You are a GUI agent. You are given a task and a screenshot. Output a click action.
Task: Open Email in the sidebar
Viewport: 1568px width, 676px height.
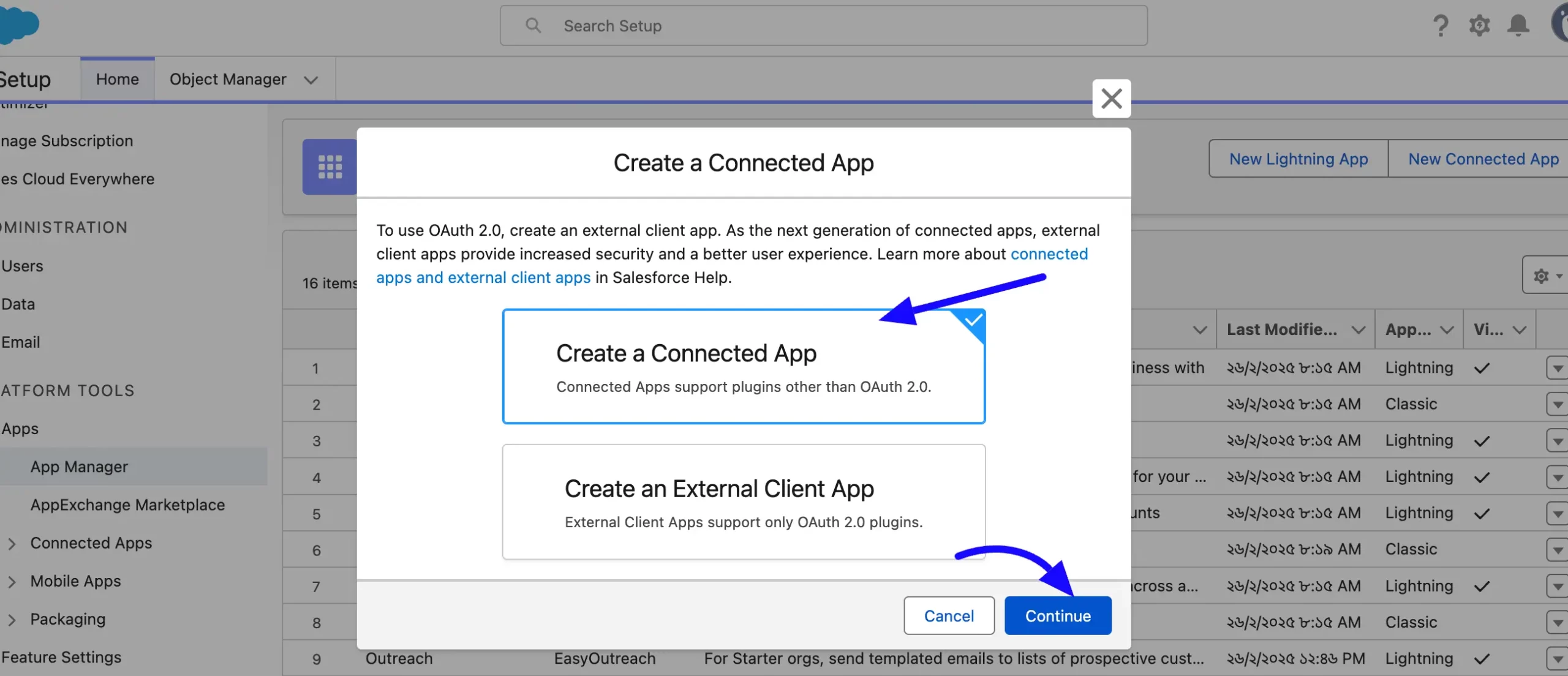pos(20,342)
